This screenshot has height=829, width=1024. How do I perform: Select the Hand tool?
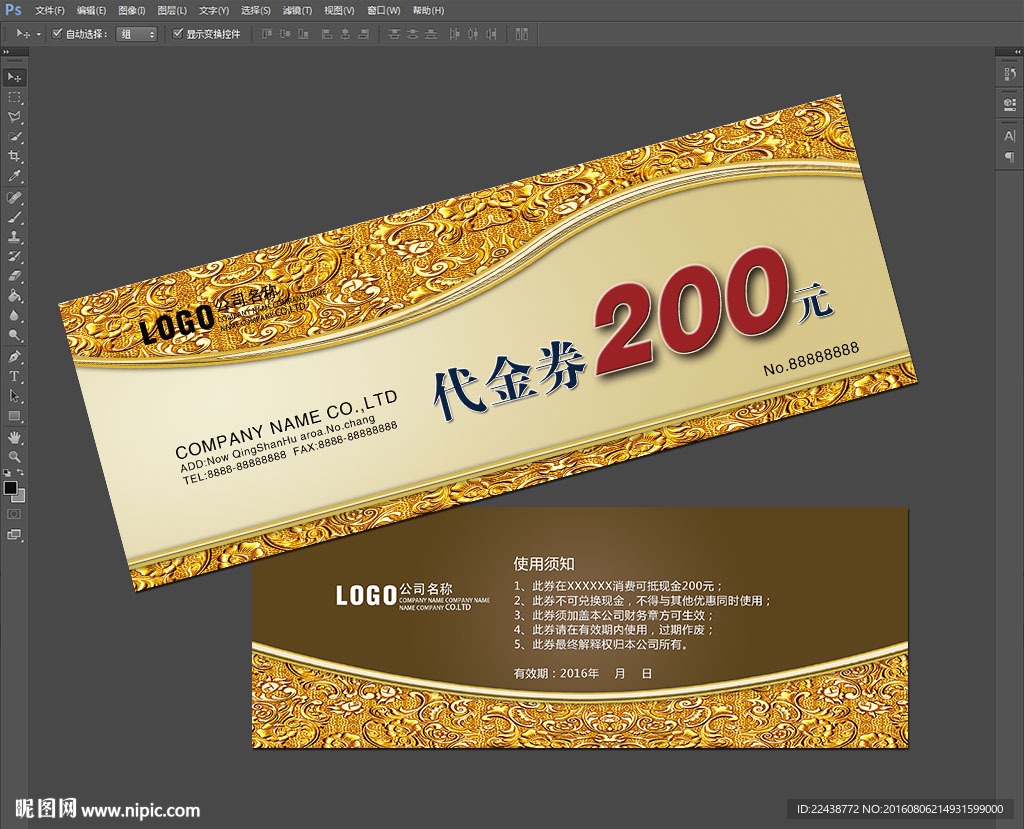pyautogui.click(x=14, y=437)
